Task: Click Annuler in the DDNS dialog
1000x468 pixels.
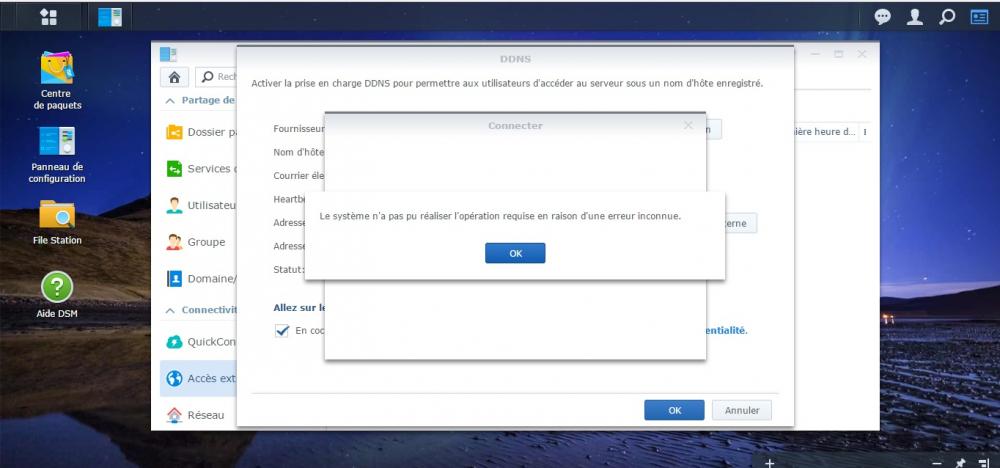Action: [742, 410]
